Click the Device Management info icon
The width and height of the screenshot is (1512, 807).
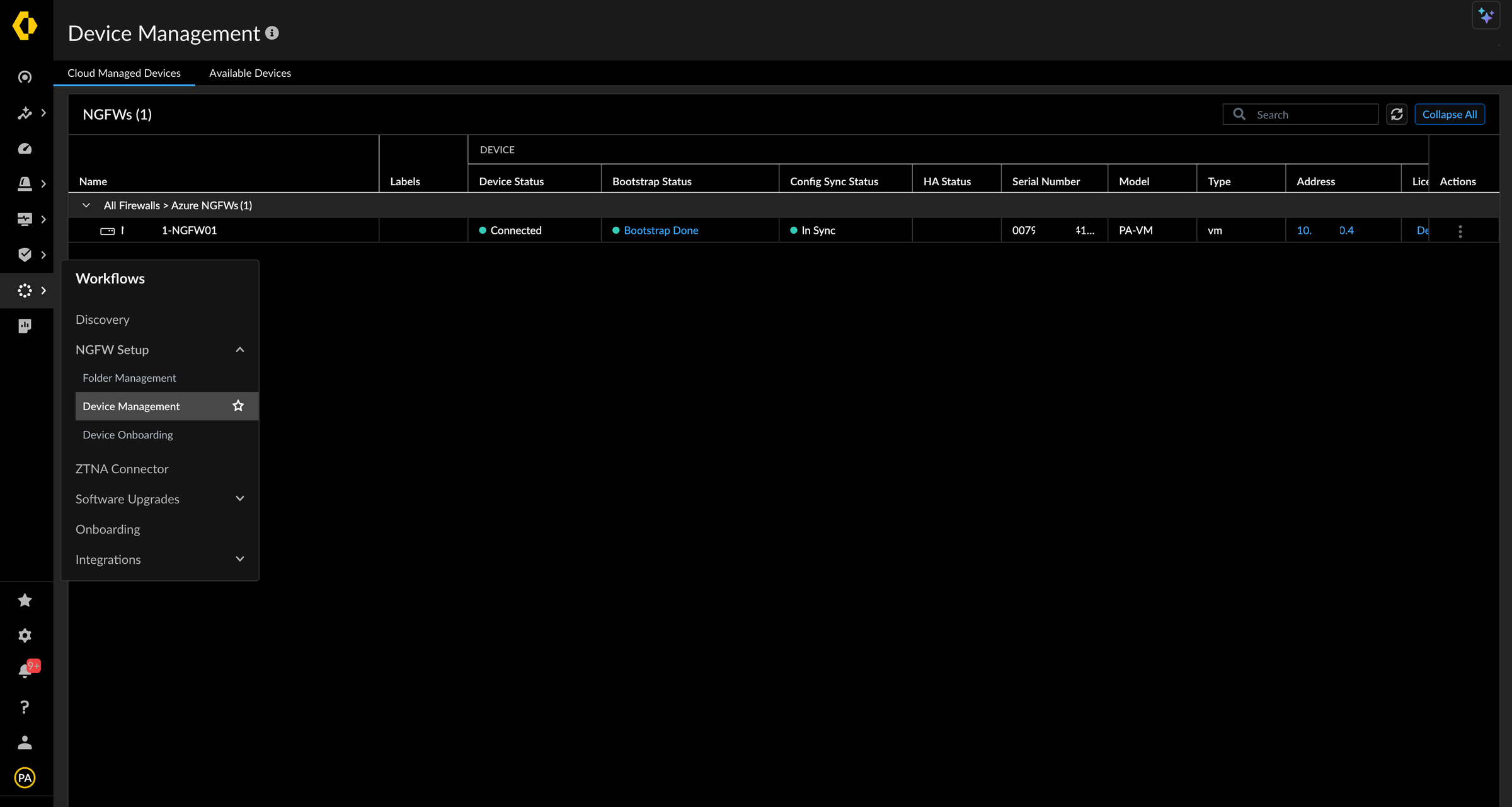pyautogui.click(x=272, y=33)
